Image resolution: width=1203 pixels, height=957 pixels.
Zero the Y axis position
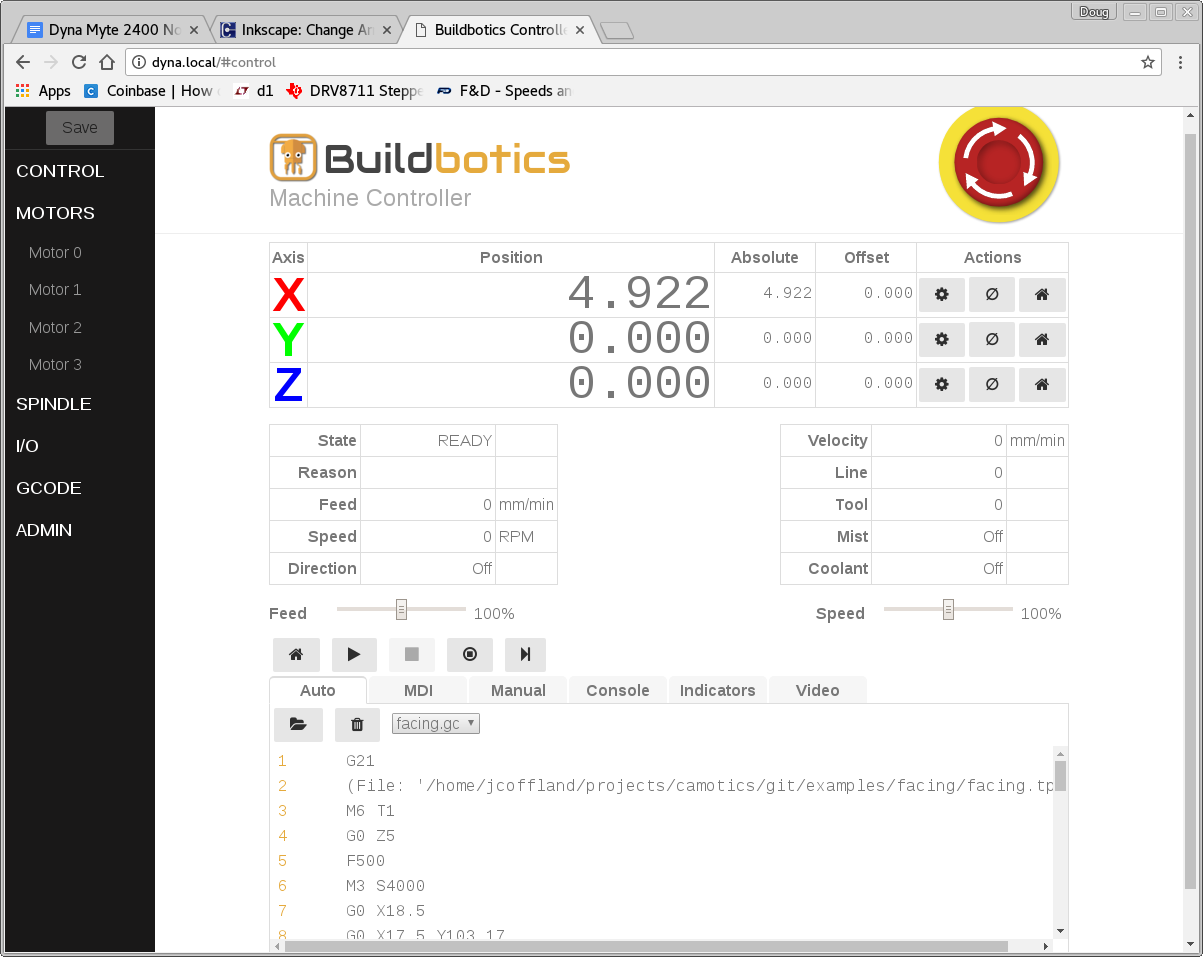point(991,340)
